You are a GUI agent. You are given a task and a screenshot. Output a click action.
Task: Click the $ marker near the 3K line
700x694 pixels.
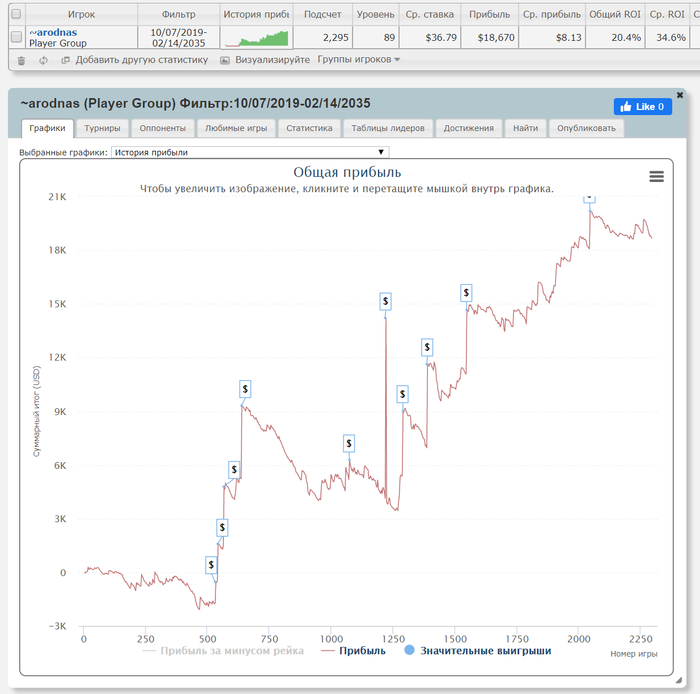(222, 528)
